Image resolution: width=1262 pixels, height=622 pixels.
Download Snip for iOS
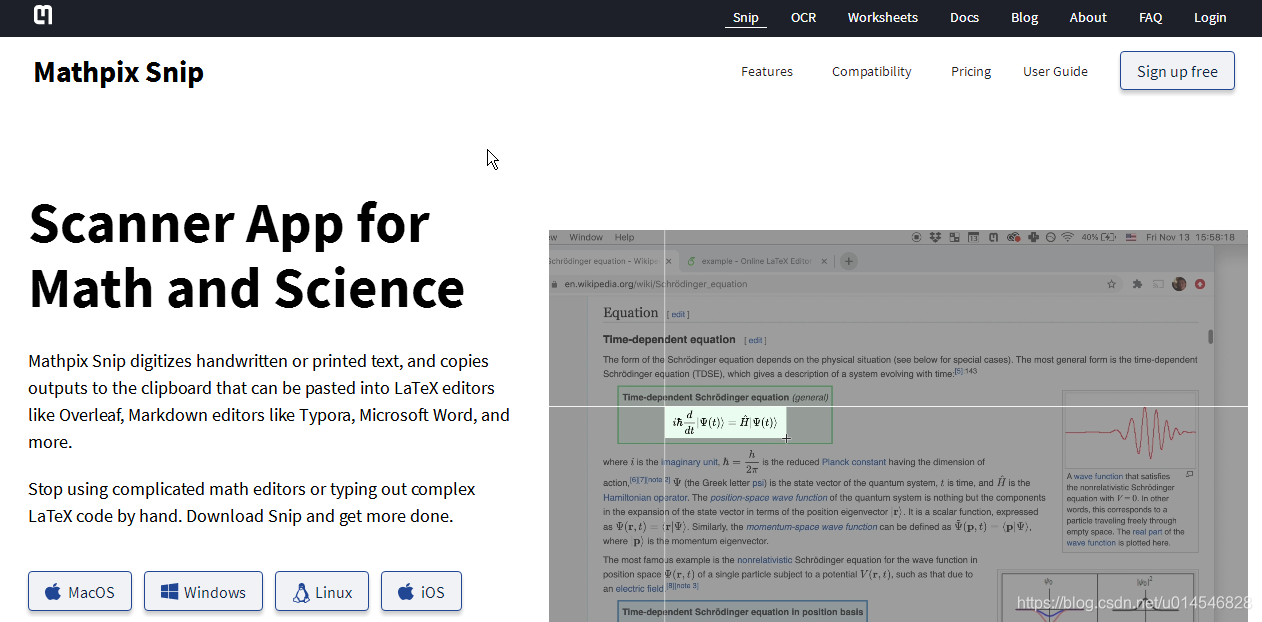coord(421,591)
